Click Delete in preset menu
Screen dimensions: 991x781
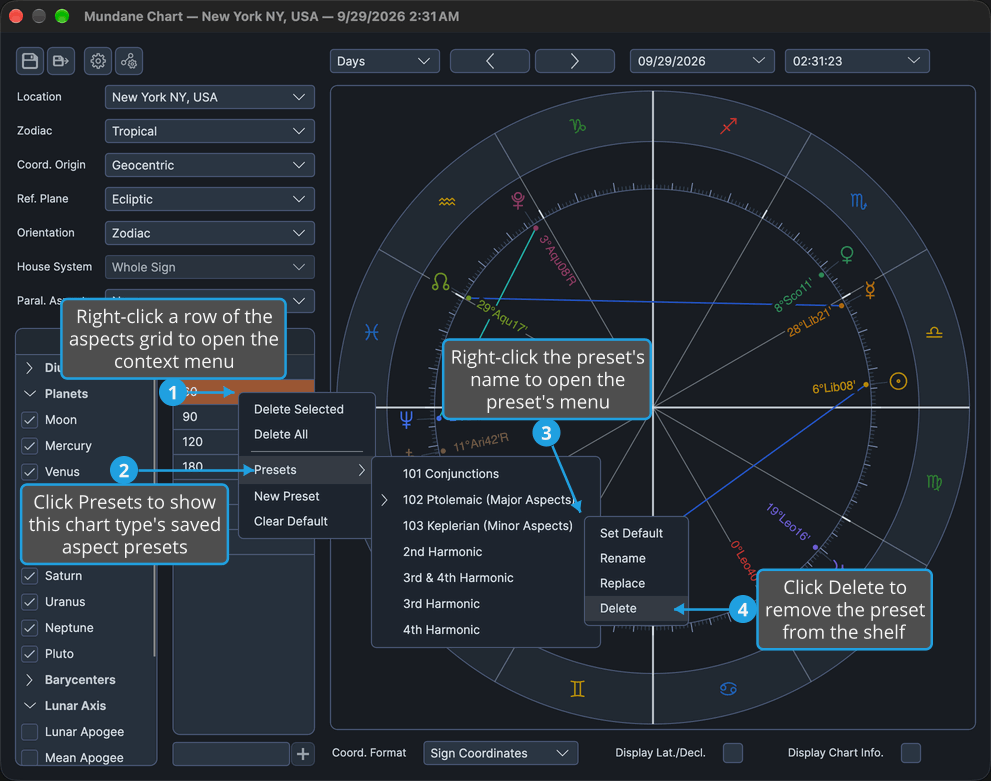(x=636, y=609)
